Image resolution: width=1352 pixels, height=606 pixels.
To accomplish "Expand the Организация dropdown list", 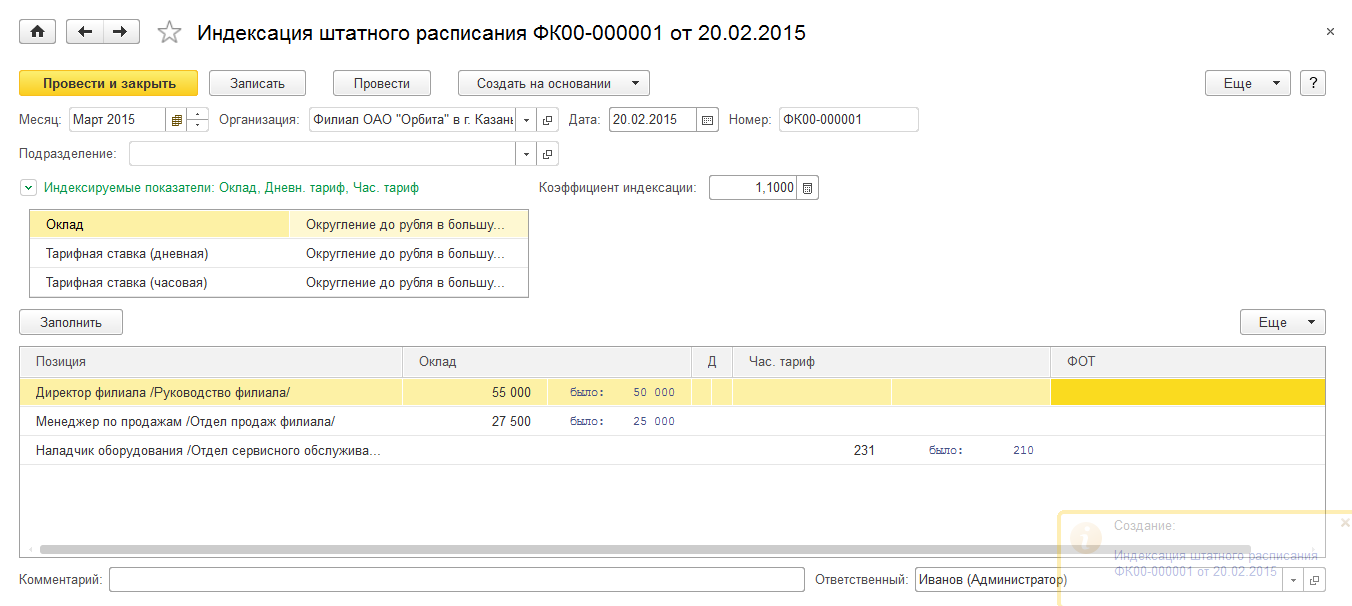I will pos(527,120).
